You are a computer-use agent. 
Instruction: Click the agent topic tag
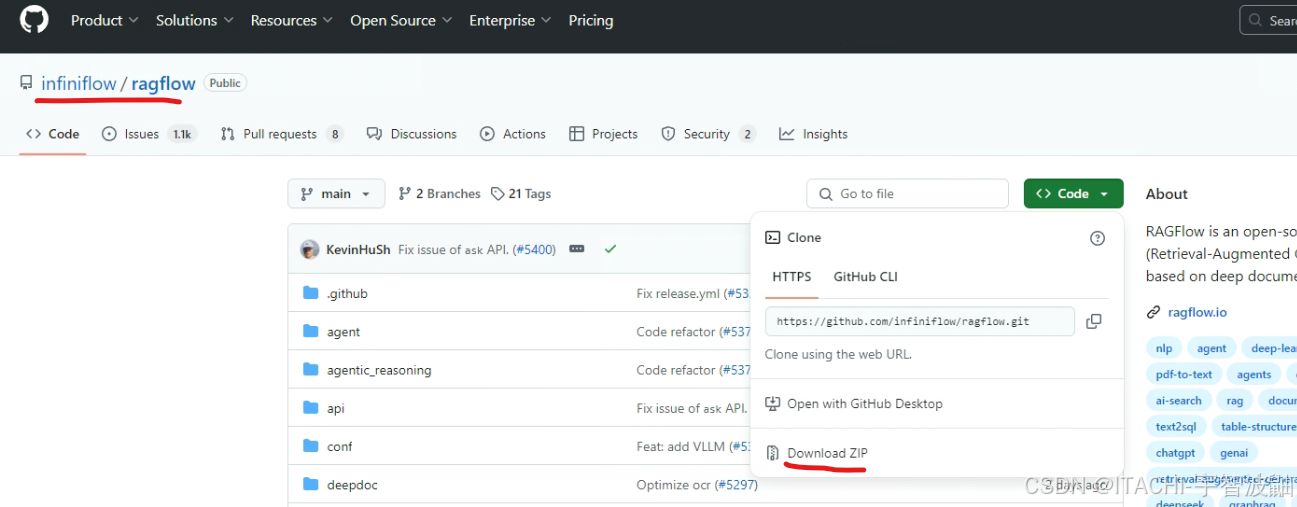pyautogui.click(x=1211, y=348)
